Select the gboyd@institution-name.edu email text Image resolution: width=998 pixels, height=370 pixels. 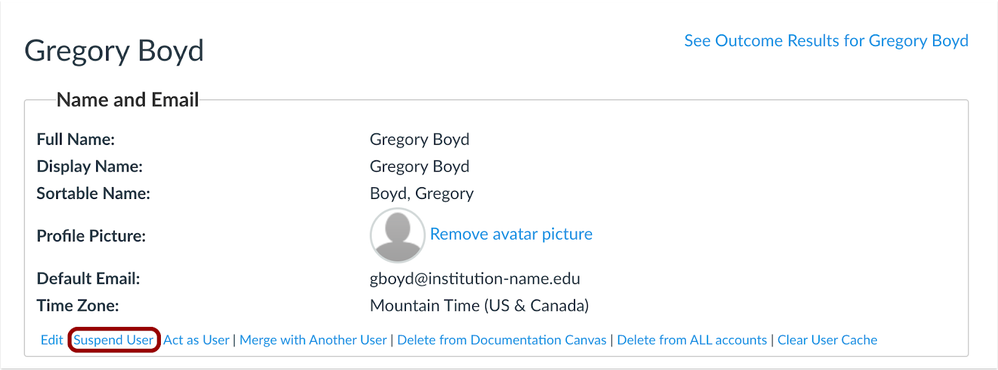[475, 279]
